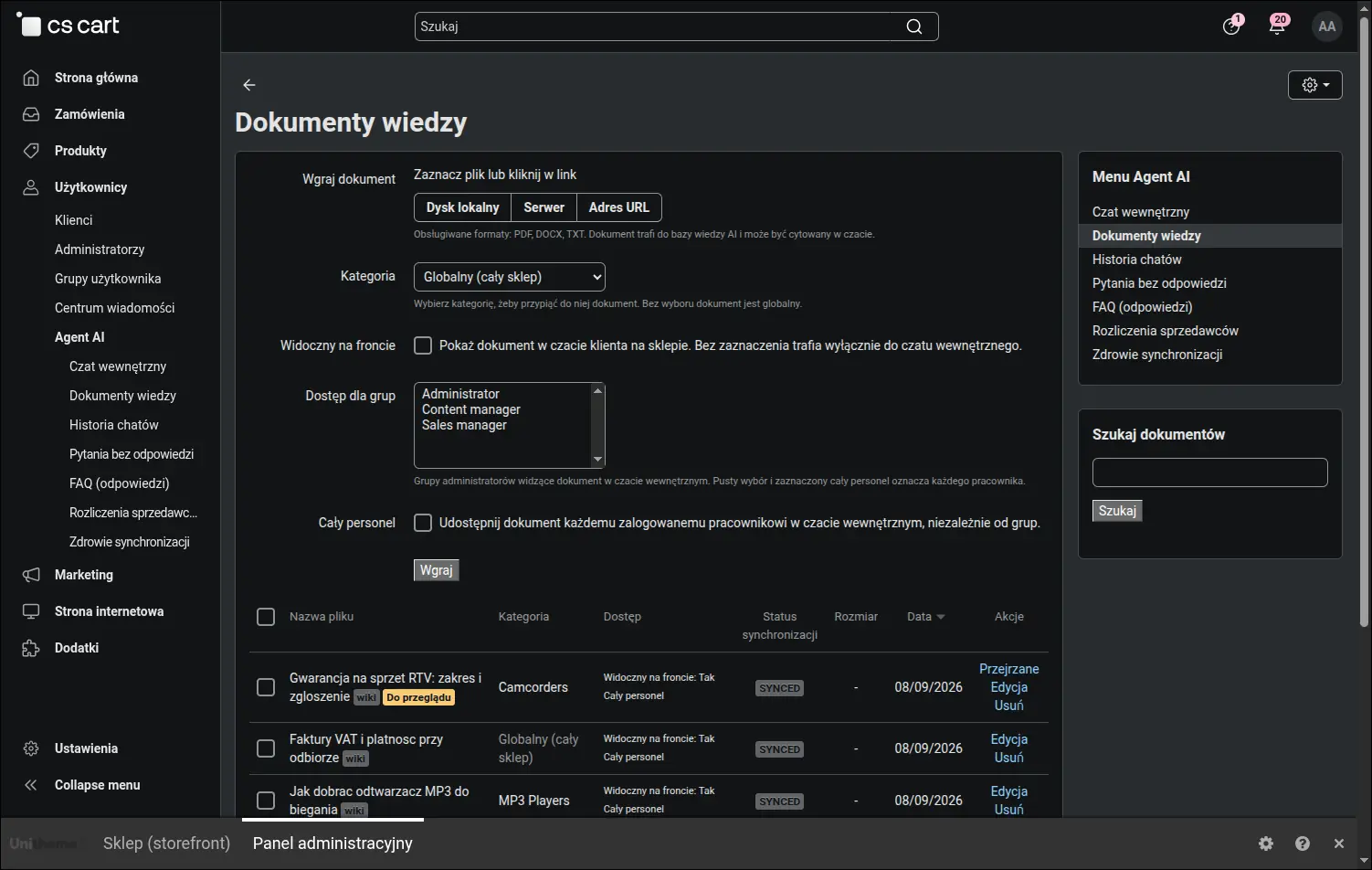The height and width of the screenshot is (870, 1372).
Task: Click the CS-Cart logo
Action: coord(69,26)
